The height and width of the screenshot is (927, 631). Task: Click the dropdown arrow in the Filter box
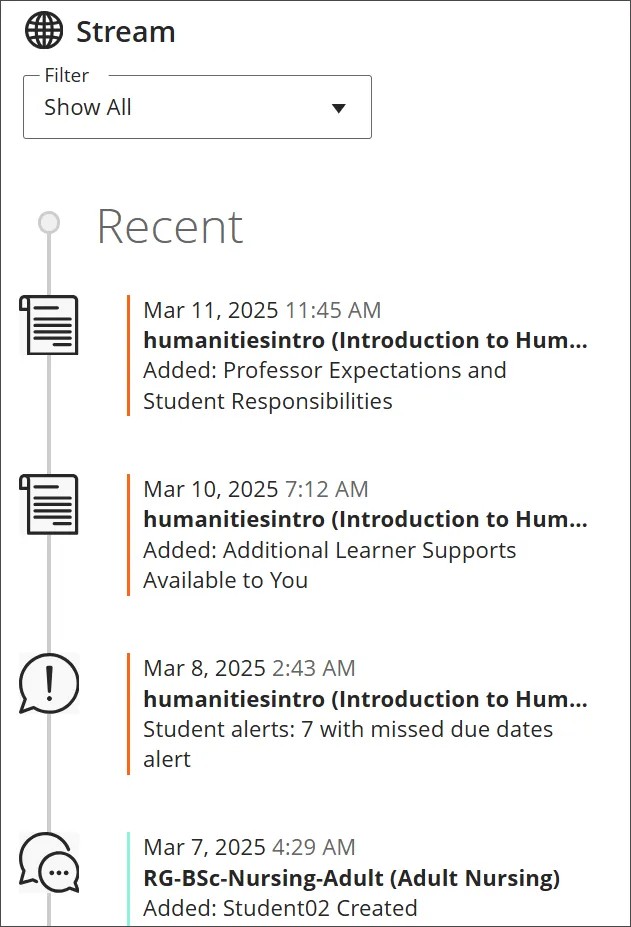tap(339, 107)
